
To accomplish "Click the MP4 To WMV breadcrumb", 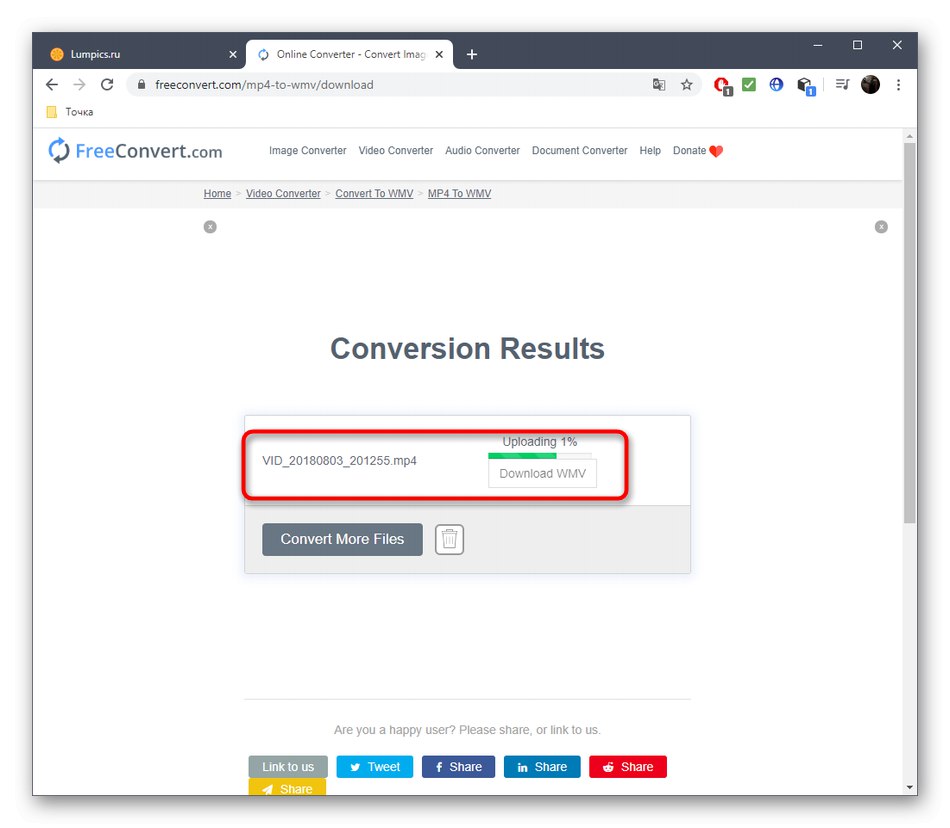I will click(x=459, y=194).
